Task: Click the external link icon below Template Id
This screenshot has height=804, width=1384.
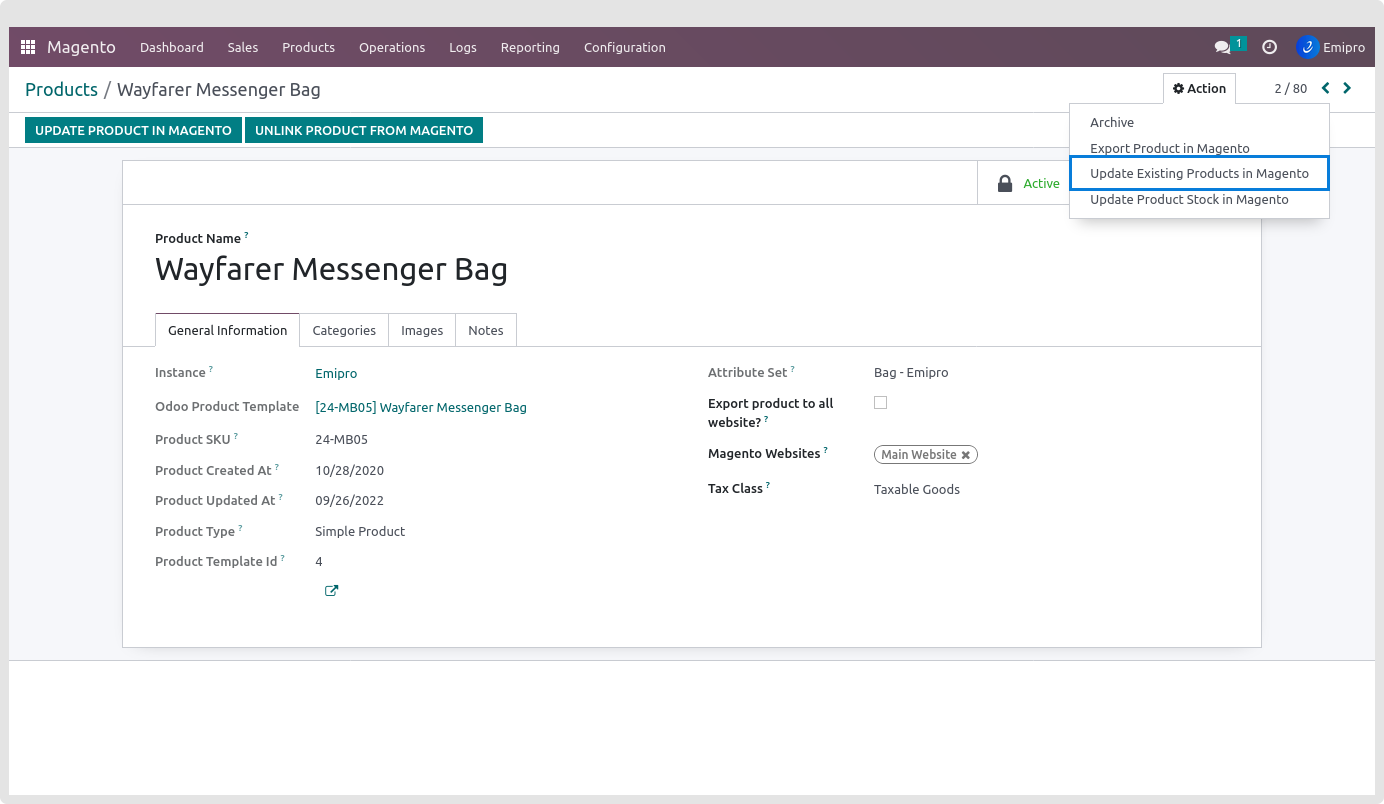Action: [x=331, y=591]
